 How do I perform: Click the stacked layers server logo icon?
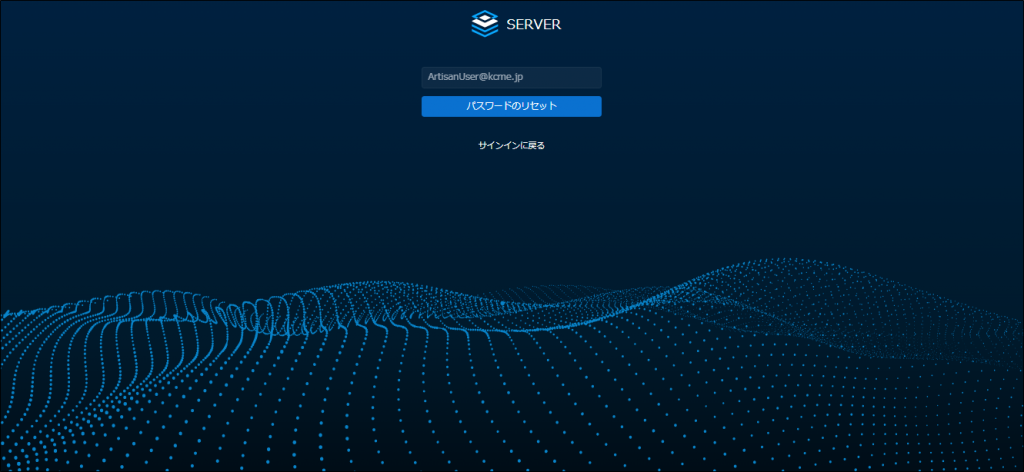click(485, 24)
